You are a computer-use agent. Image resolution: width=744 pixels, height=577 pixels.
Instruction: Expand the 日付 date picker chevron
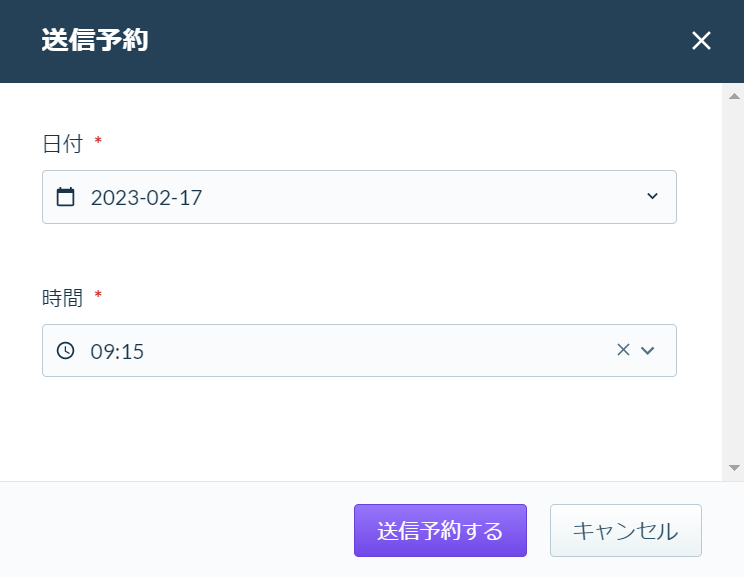click(x=652, y=196)
